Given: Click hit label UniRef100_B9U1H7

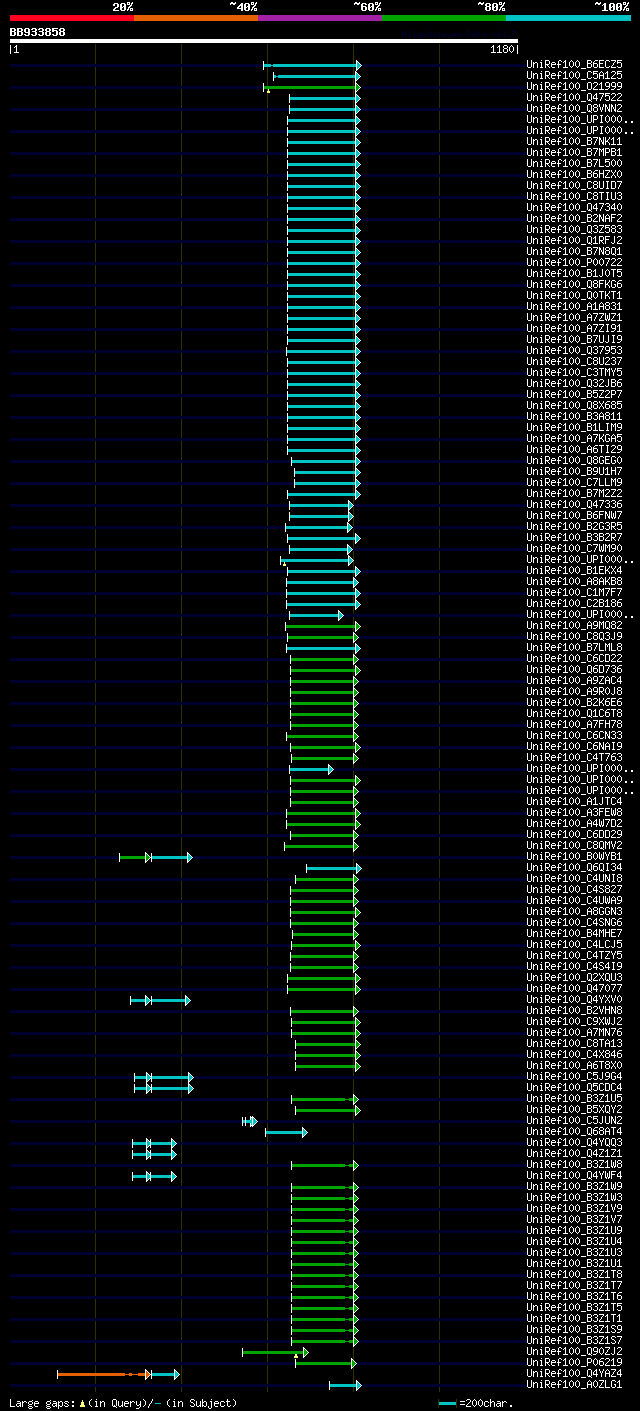Looking at the screenshot, I should [574, 471].
